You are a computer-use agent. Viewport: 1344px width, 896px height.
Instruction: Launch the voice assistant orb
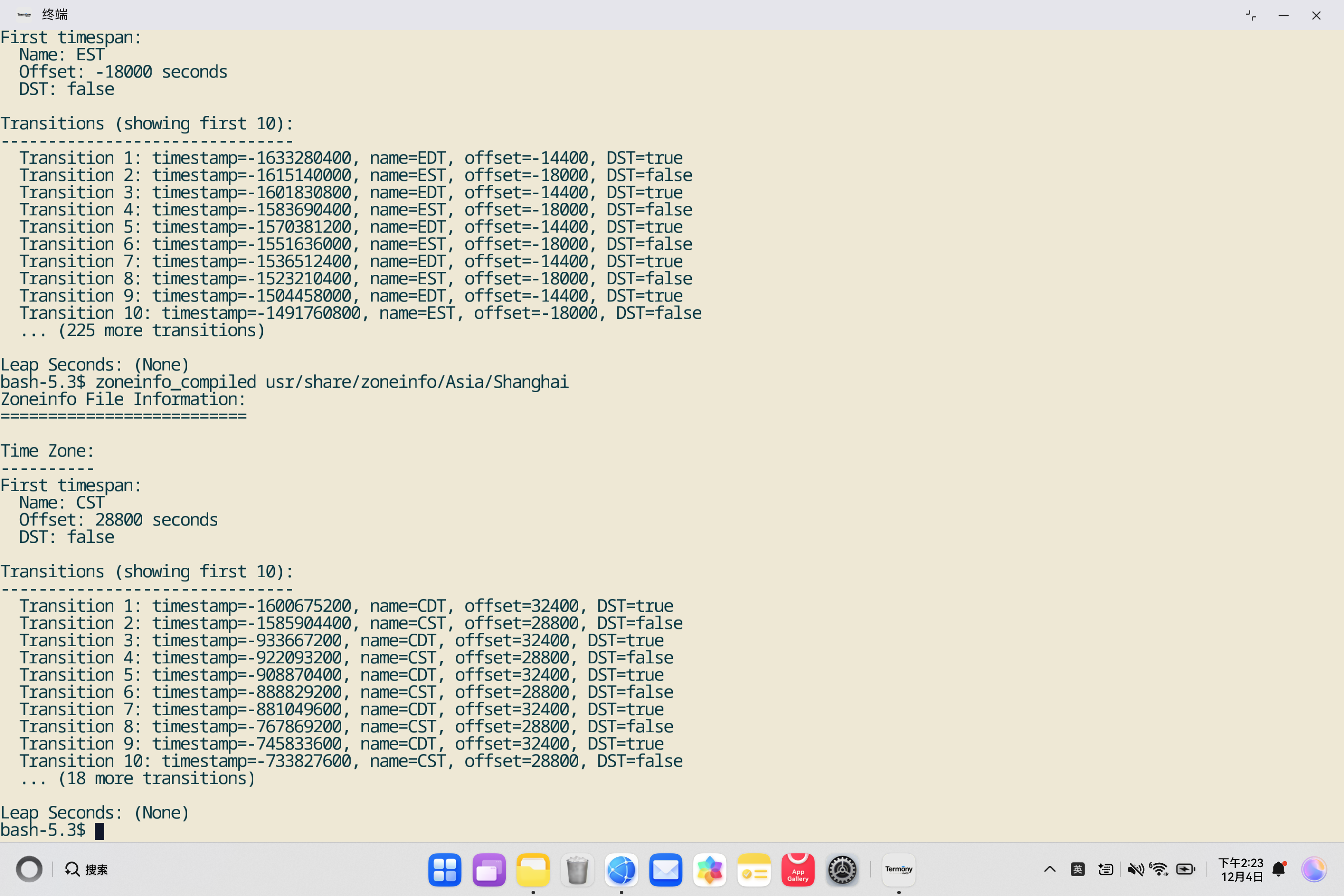1314,869
